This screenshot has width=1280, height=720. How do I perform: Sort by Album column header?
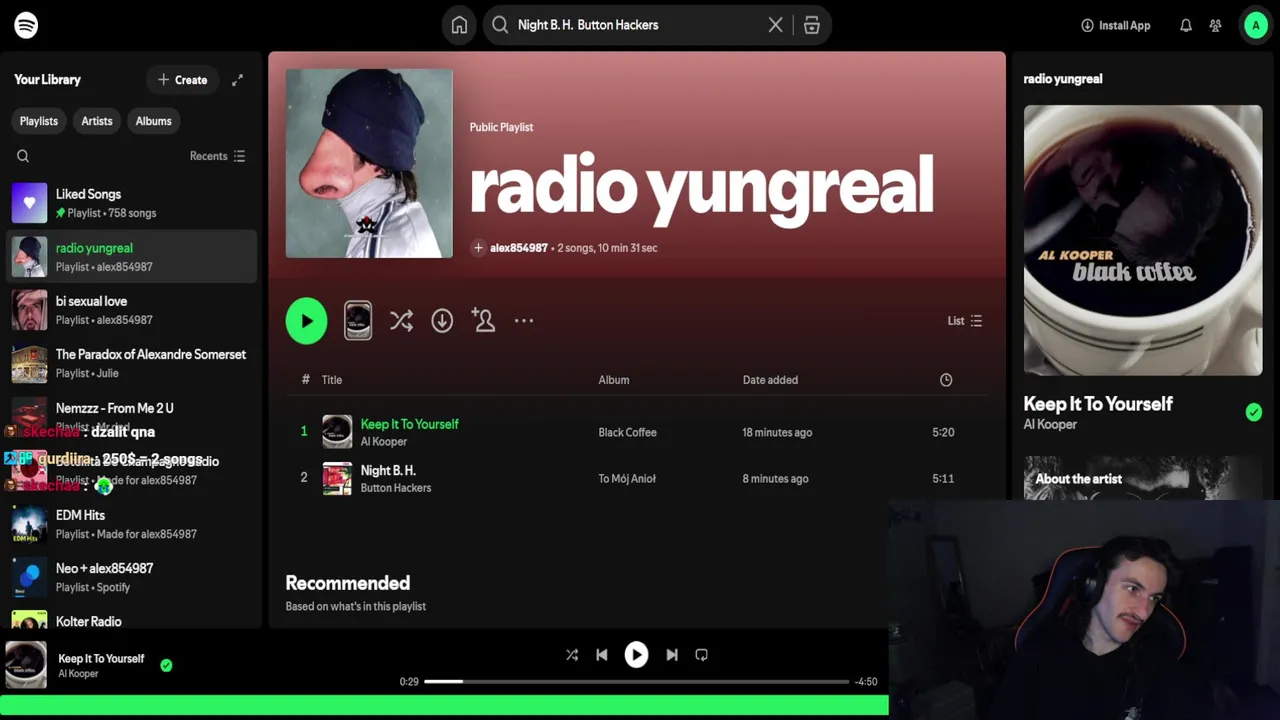tap(614, 380)
